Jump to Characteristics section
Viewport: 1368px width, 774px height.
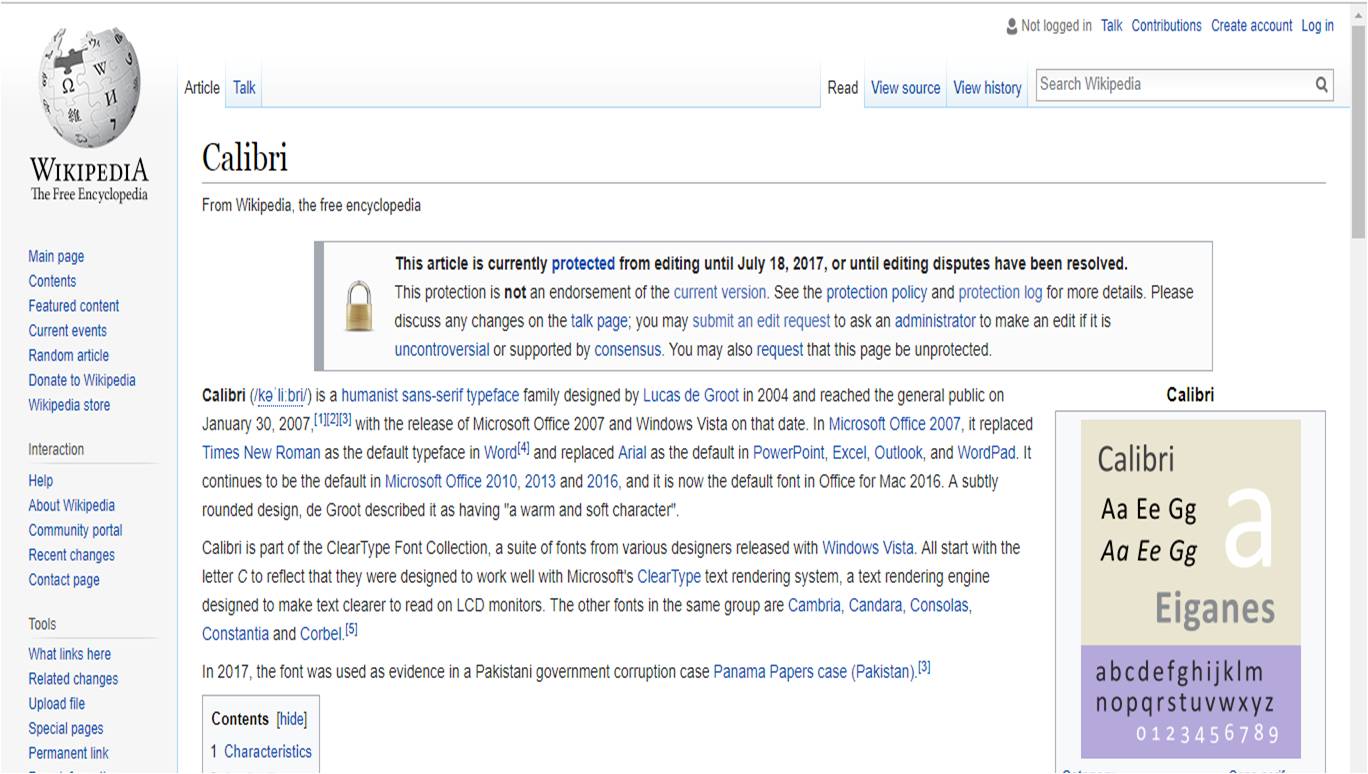[267, 752]
